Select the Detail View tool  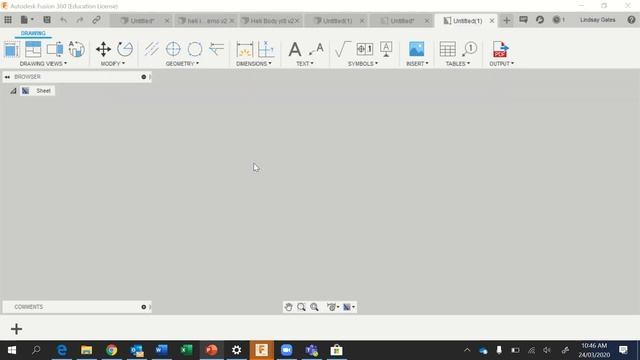tap(76, 49)
